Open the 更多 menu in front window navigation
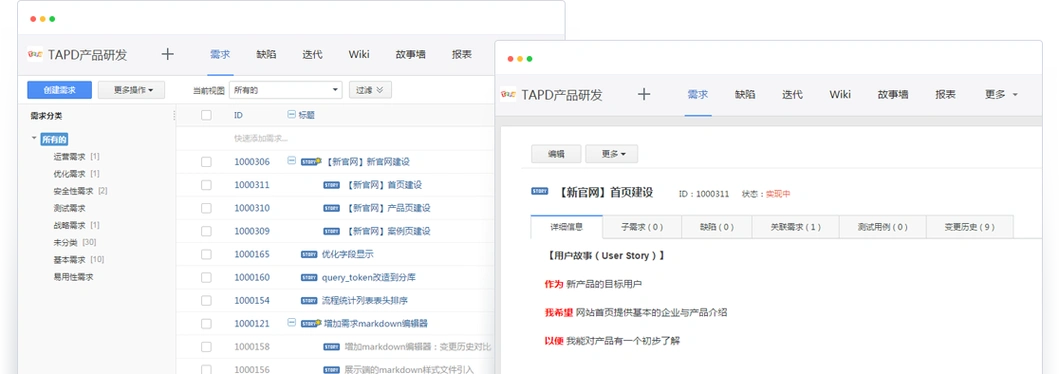1059x374 pixels. [1001, 95]
